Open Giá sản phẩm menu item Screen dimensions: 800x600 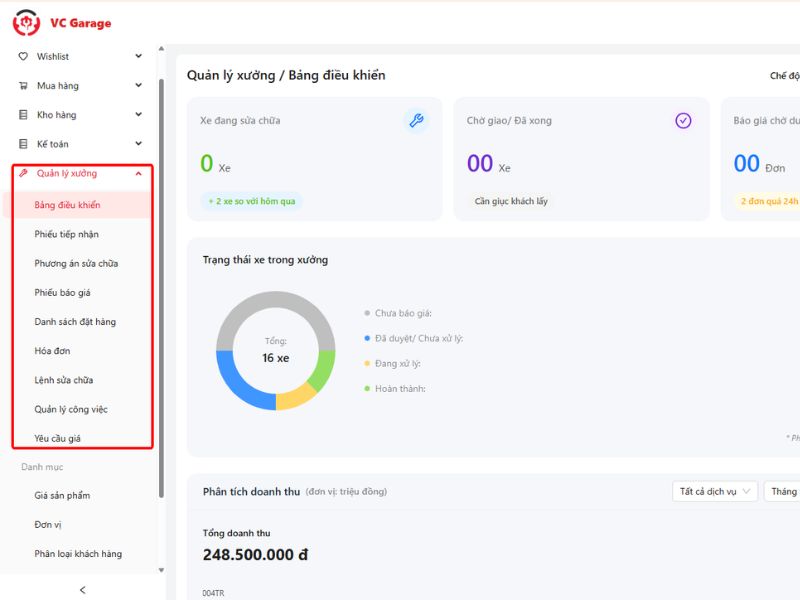(62, 495)
